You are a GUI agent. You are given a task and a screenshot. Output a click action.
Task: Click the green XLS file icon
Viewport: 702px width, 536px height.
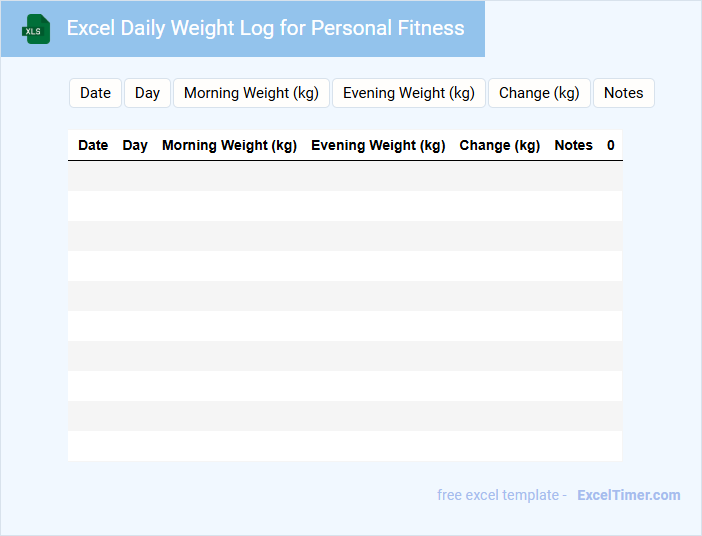(x=37, y=29)
